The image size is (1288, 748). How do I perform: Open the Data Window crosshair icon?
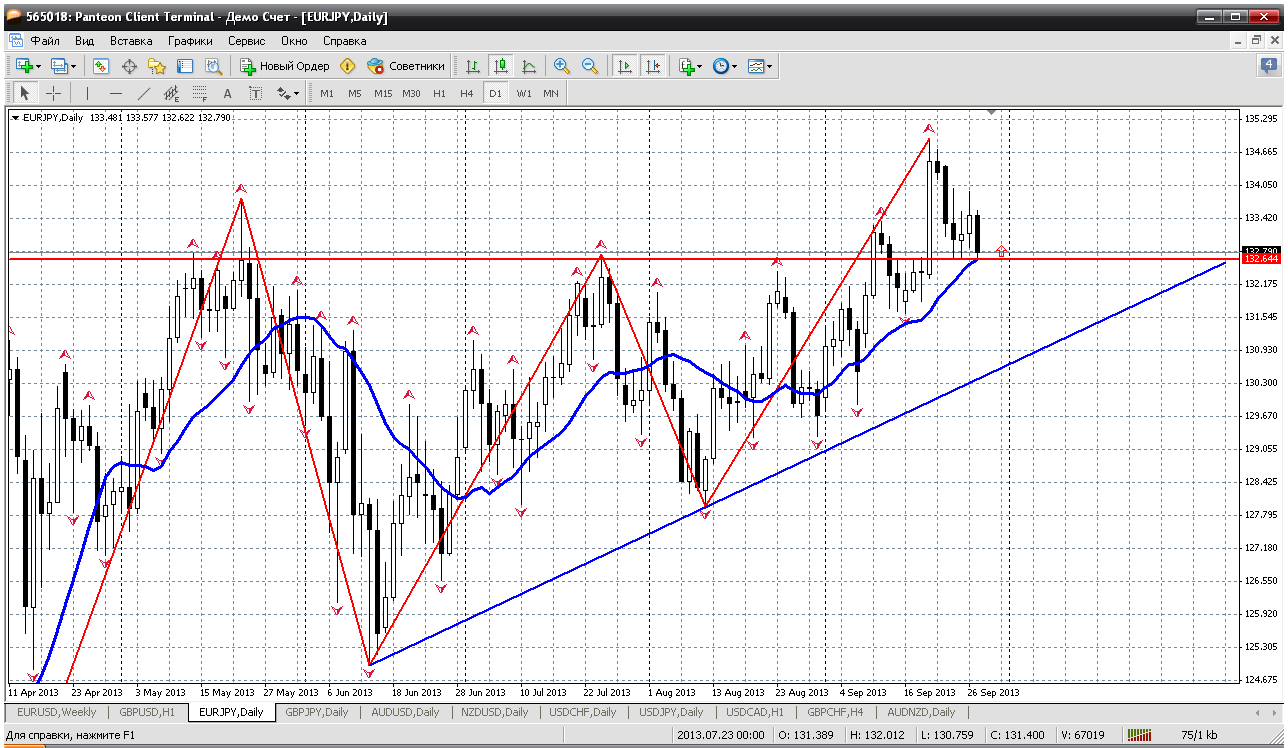[129, 66]
